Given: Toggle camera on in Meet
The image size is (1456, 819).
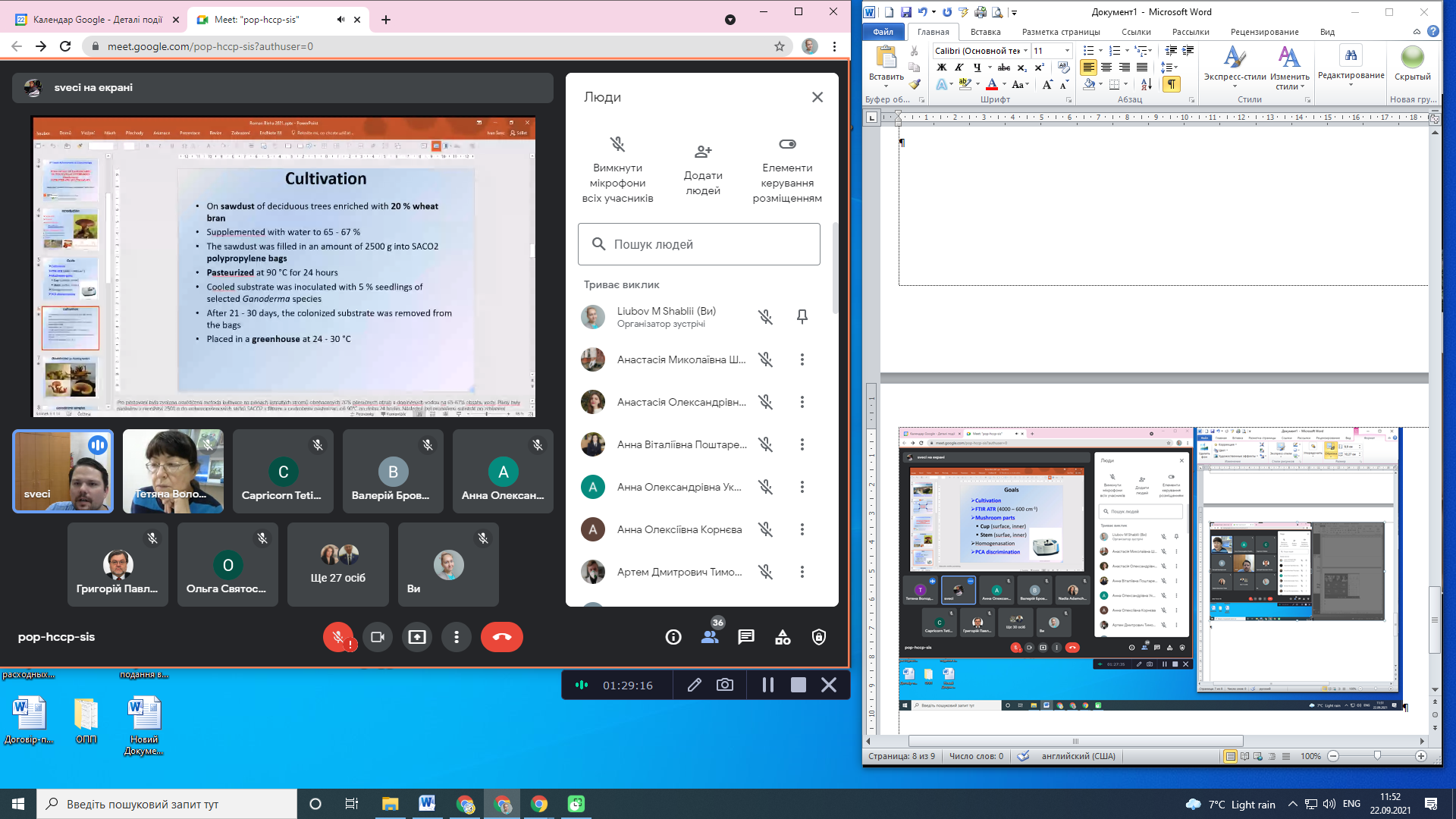Looking at the screenshot, I should click(378, 637).
